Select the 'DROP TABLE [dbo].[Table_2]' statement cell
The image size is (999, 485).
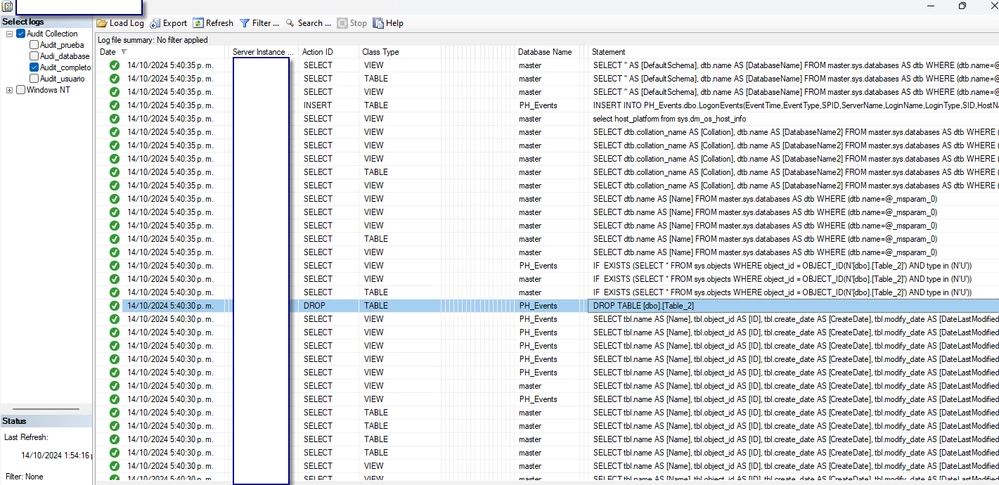793,306
